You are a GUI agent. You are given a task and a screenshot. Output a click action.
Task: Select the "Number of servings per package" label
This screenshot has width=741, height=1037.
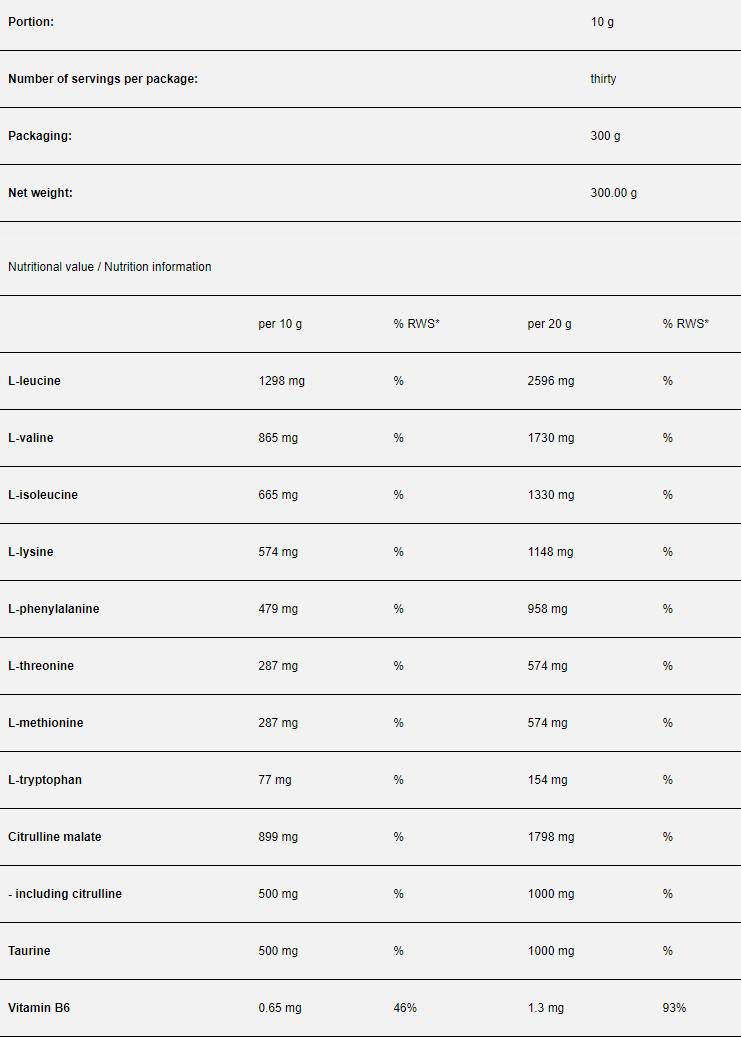point(102,79)
